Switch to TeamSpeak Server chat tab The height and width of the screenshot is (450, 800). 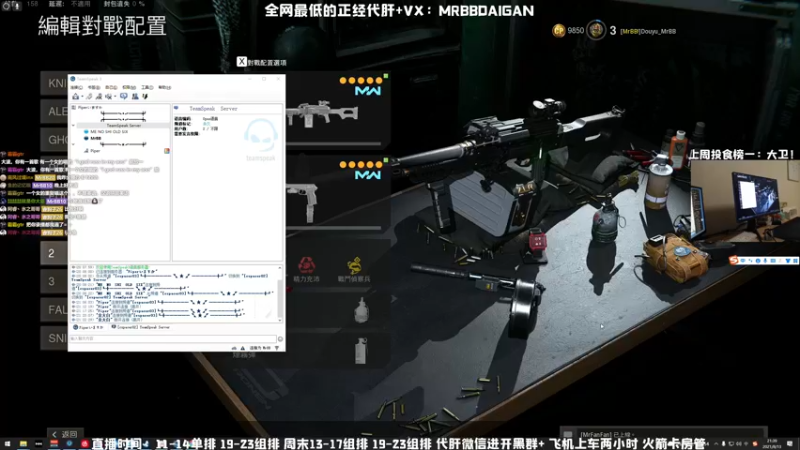pyautogui.click(x=141, y=327)
